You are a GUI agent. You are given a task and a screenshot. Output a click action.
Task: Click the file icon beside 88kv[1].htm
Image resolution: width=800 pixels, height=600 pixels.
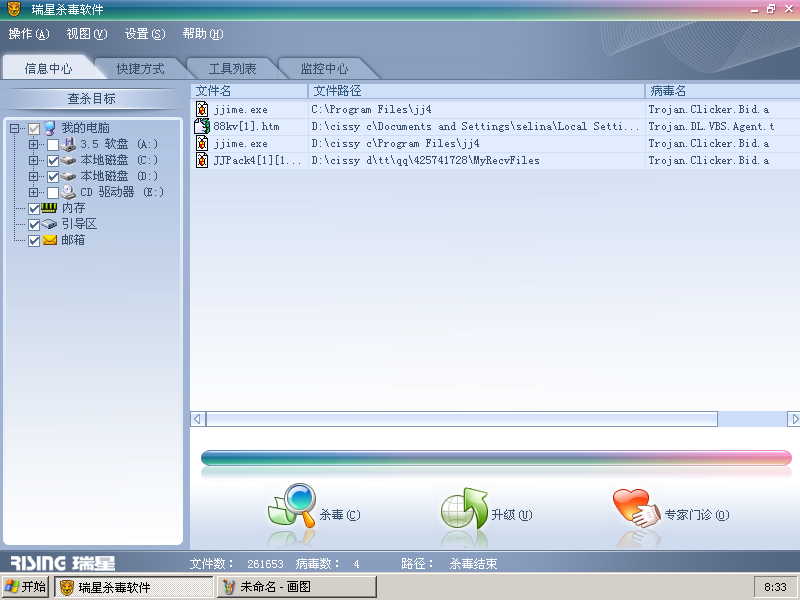[202, 126]
